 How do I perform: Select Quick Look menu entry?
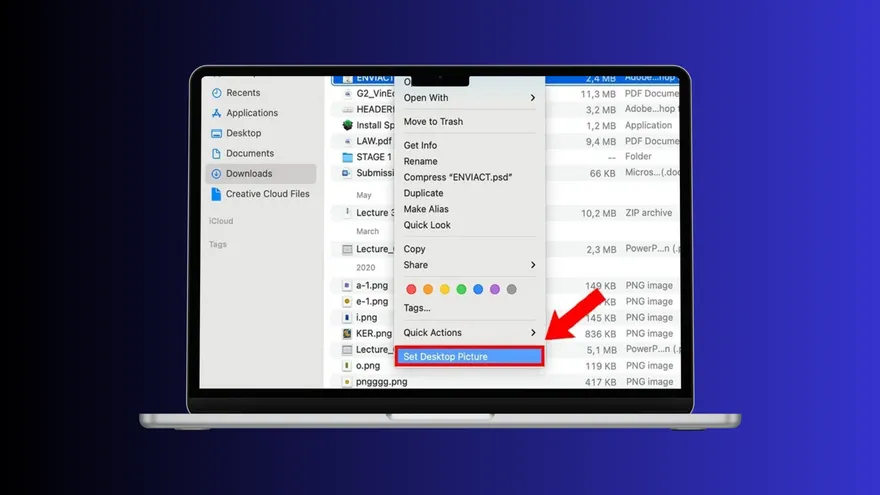pyautogui.click(x=427, y=225)
